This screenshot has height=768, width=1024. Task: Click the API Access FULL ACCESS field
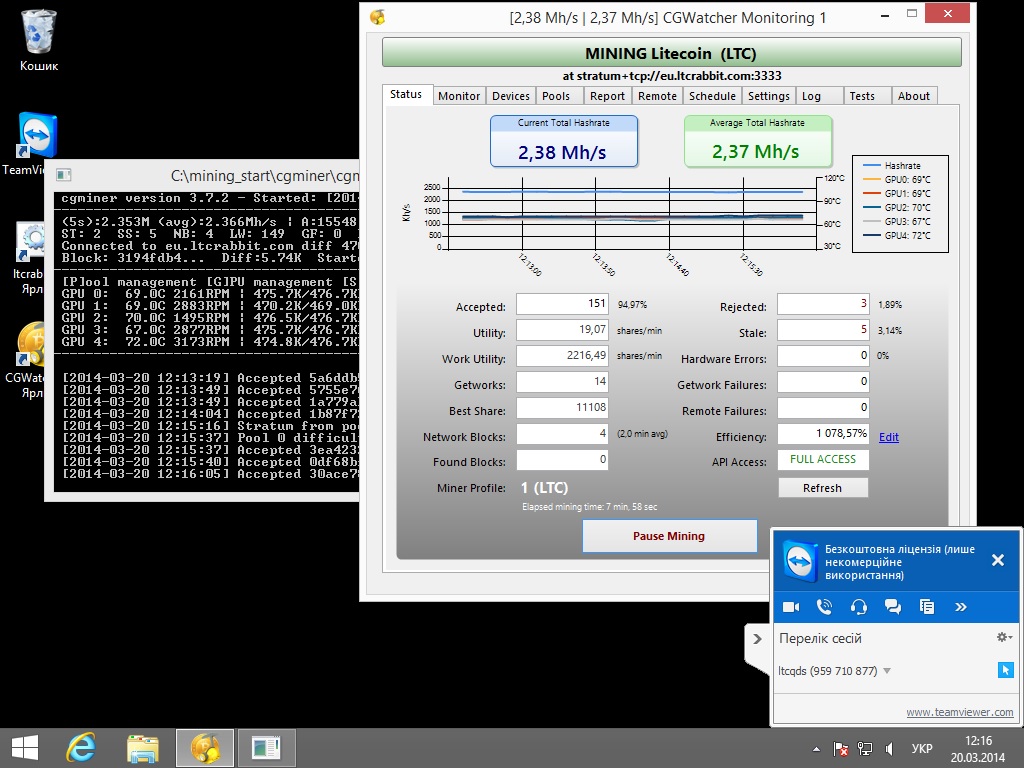[x=823, y=460]
